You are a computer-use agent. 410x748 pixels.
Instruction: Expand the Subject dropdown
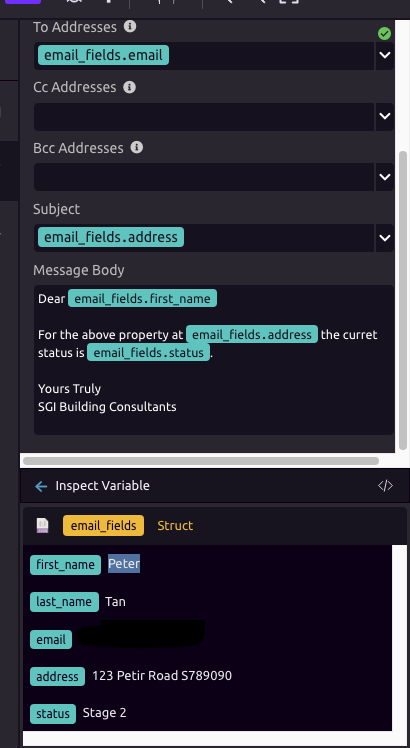[x=385, y=238]
